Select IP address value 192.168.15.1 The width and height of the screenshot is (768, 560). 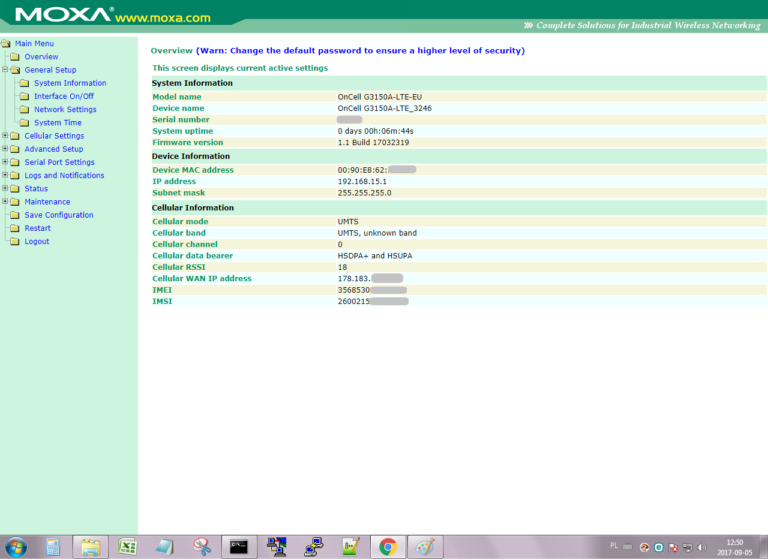click(362, 181)
